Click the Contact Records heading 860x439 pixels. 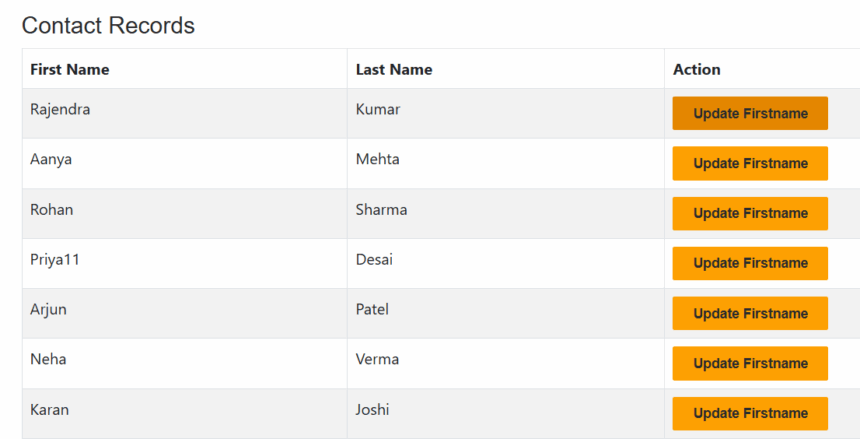(x=108, y=26)
